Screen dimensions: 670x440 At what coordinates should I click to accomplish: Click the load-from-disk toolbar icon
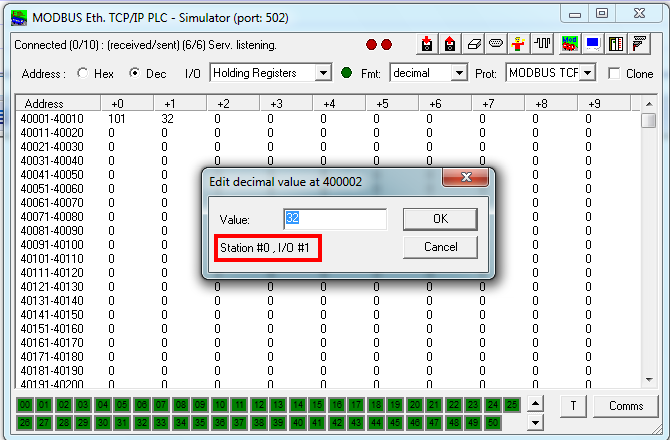(x=450, y=44)
